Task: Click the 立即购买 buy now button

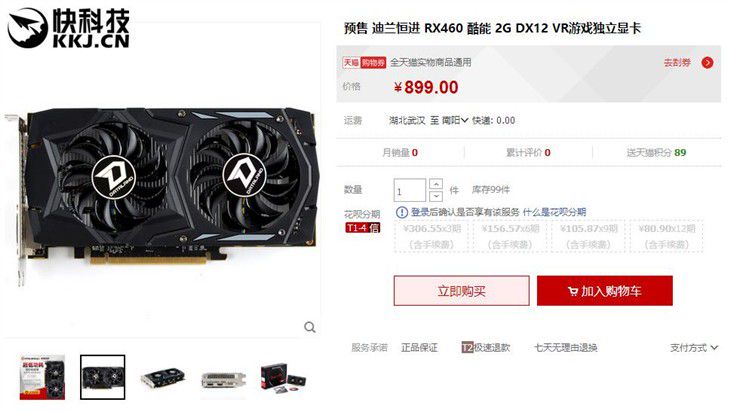Action: (x=461, y=291)
